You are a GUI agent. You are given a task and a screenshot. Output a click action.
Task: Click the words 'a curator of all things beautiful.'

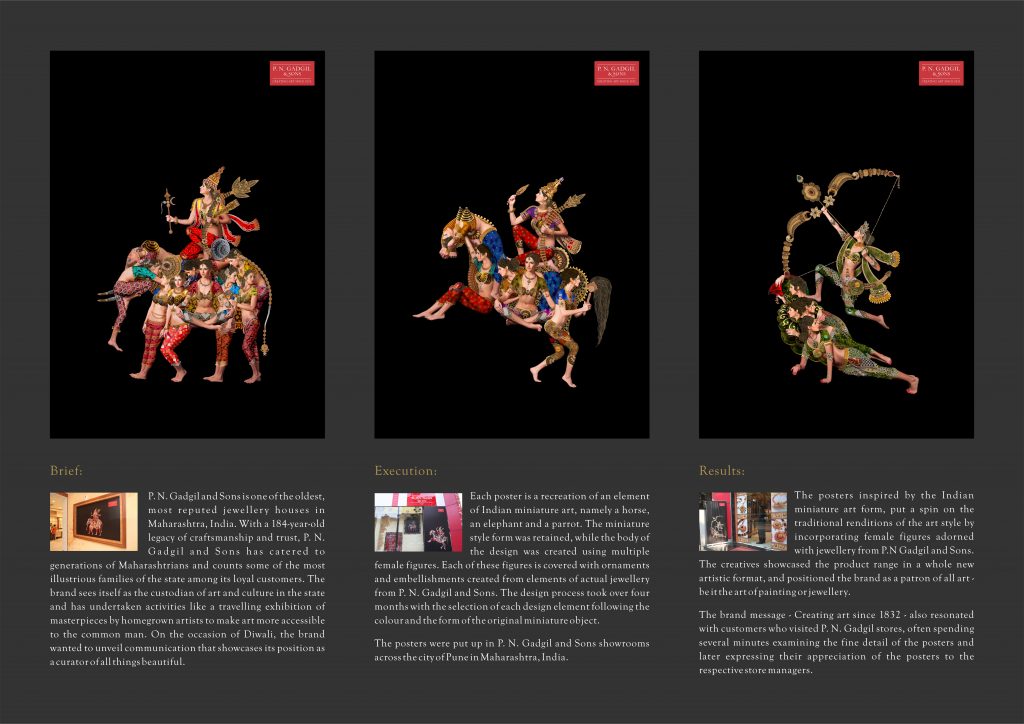click(x=118, y=662)
